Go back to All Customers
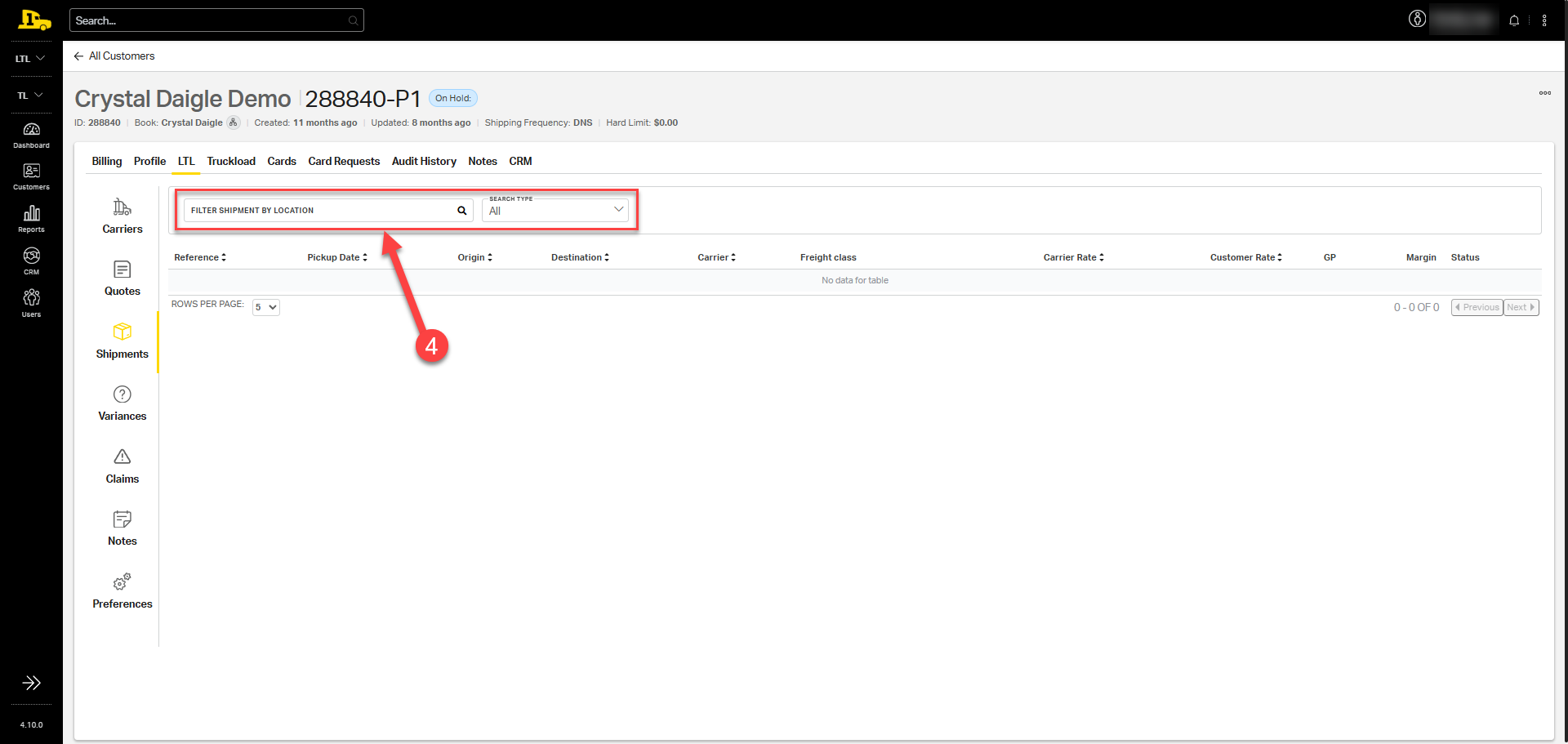Viewport: 1568px width, 744px height. pos(114,56)
